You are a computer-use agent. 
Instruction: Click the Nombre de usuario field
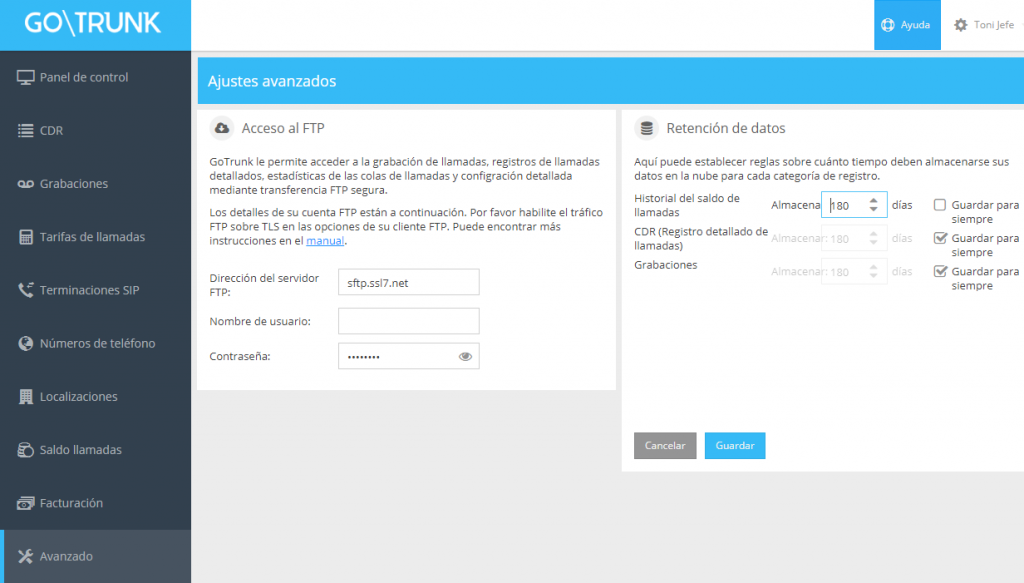(x=409, y=321)
